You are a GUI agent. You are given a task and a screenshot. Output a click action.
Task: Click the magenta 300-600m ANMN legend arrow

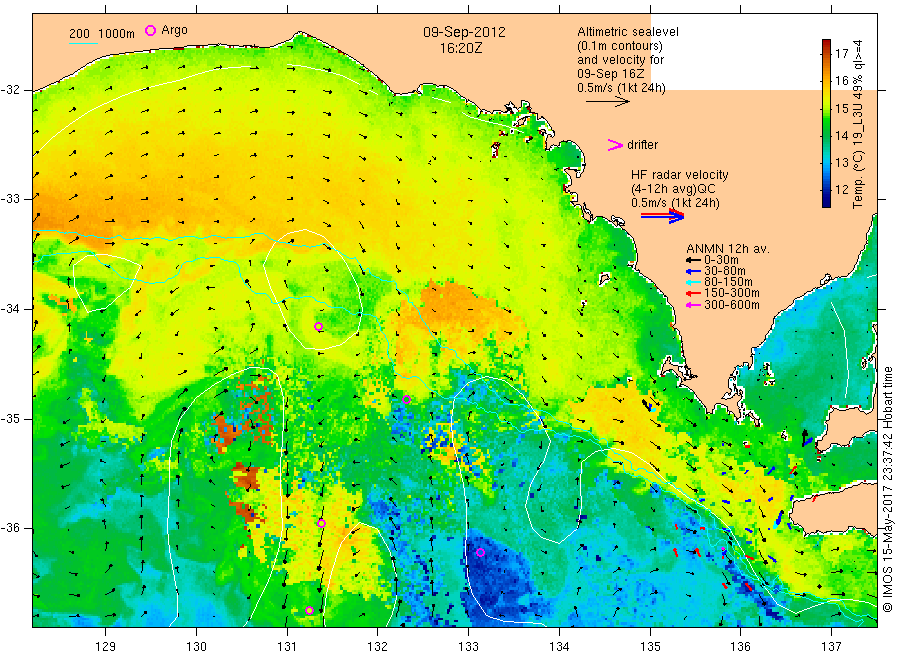[693, 305]
